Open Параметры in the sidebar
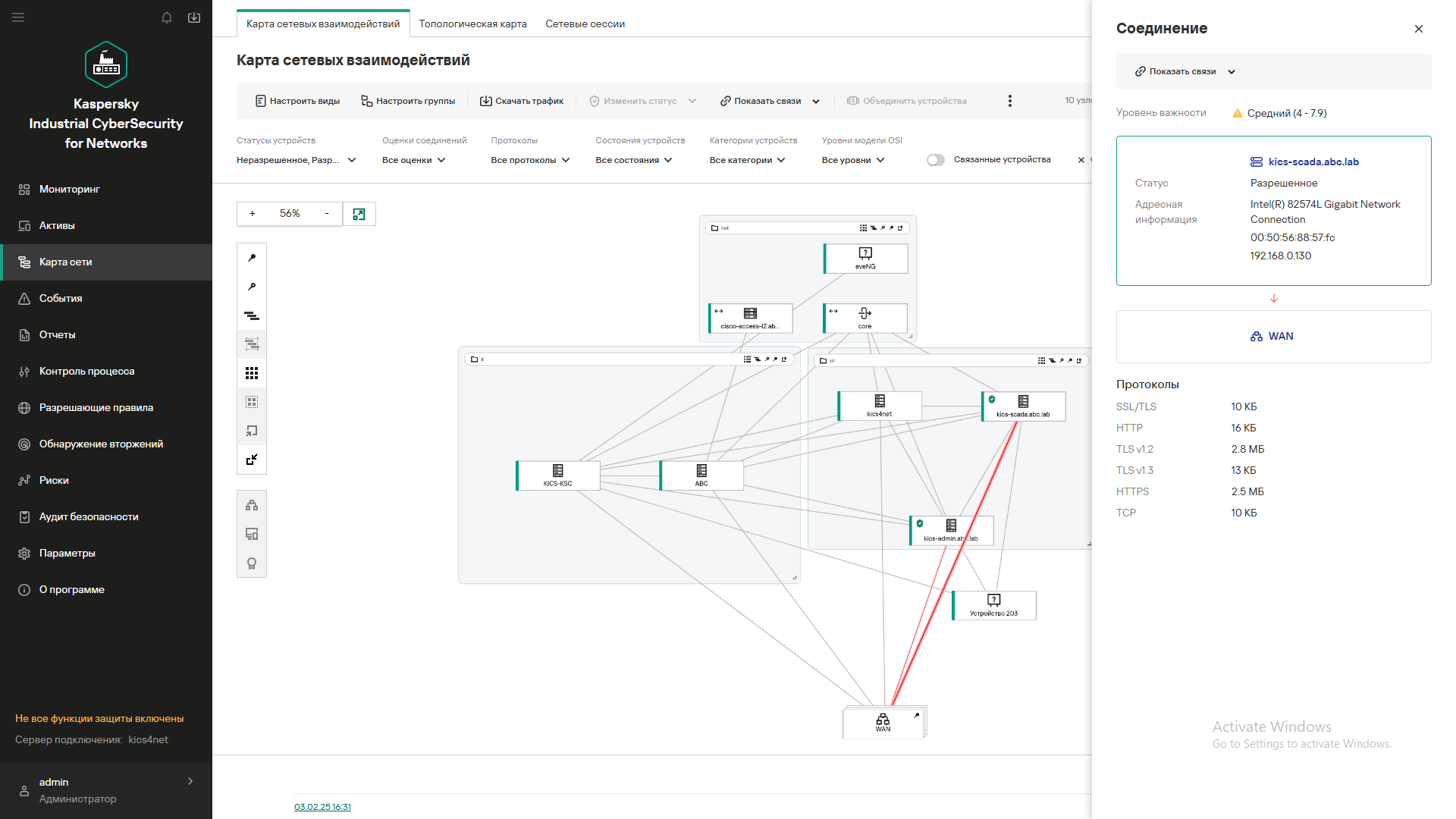The width and height of the screenshot is (1456, 819). pos(106,554)
